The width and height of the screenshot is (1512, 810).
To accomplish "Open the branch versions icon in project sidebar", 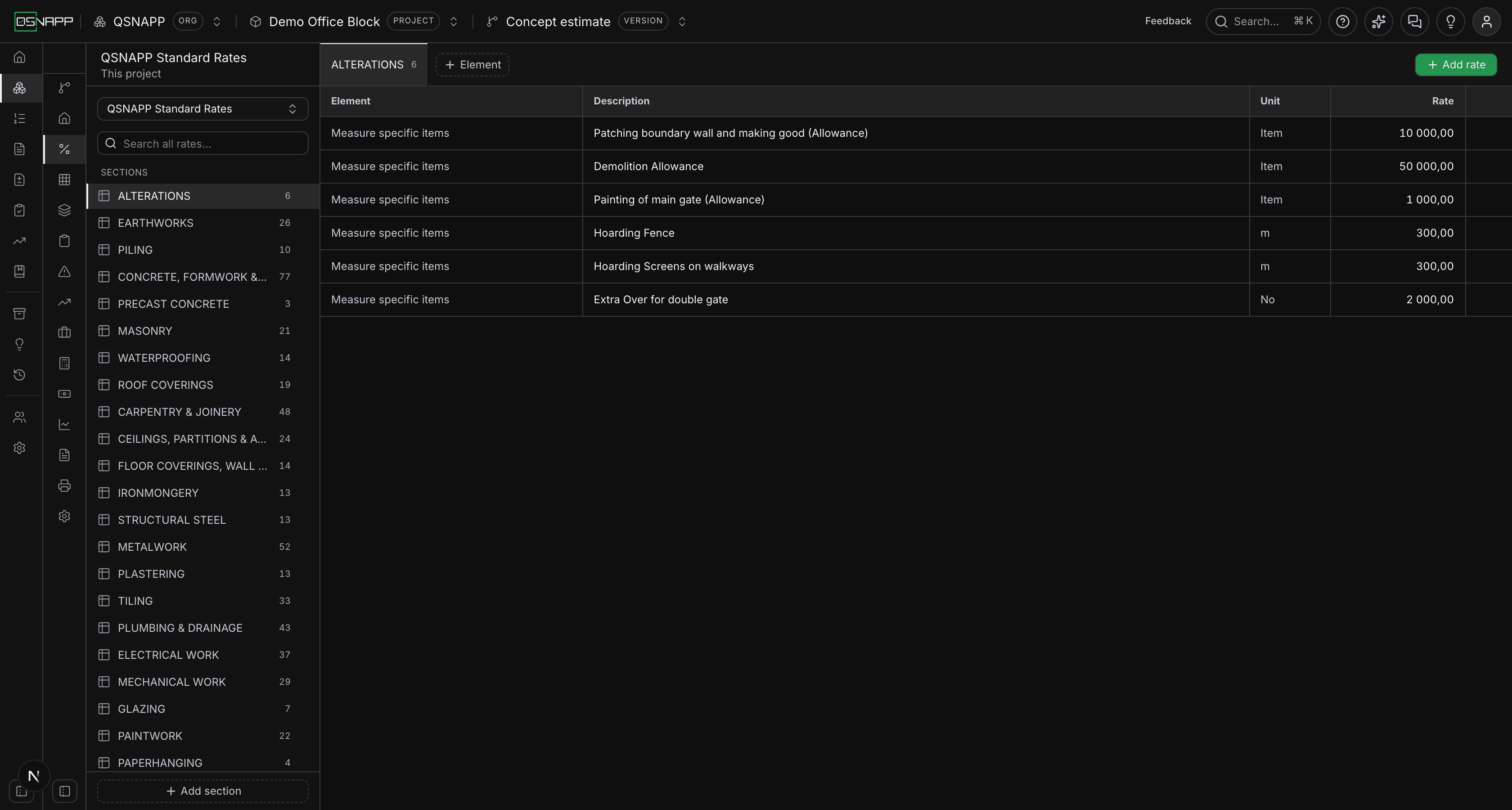I will 64,88.
